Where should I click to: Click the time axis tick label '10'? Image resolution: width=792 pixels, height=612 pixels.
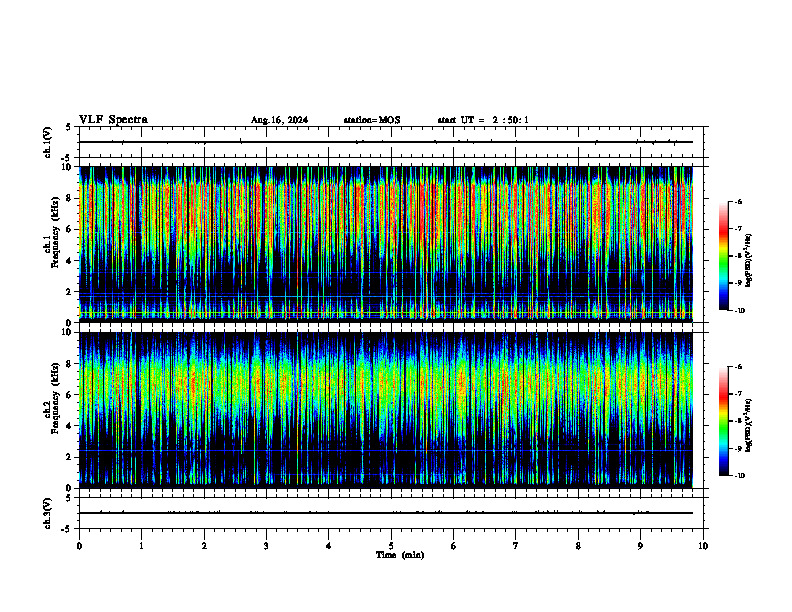tap(703, 546)
